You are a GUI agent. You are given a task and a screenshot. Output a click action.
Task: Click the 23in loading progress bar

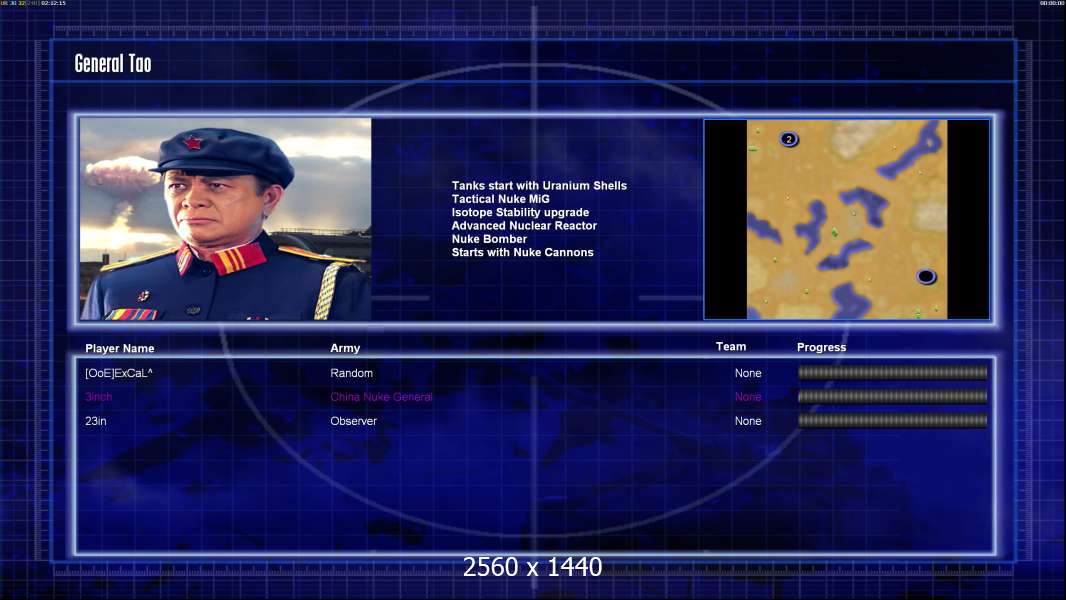[893, 421]
